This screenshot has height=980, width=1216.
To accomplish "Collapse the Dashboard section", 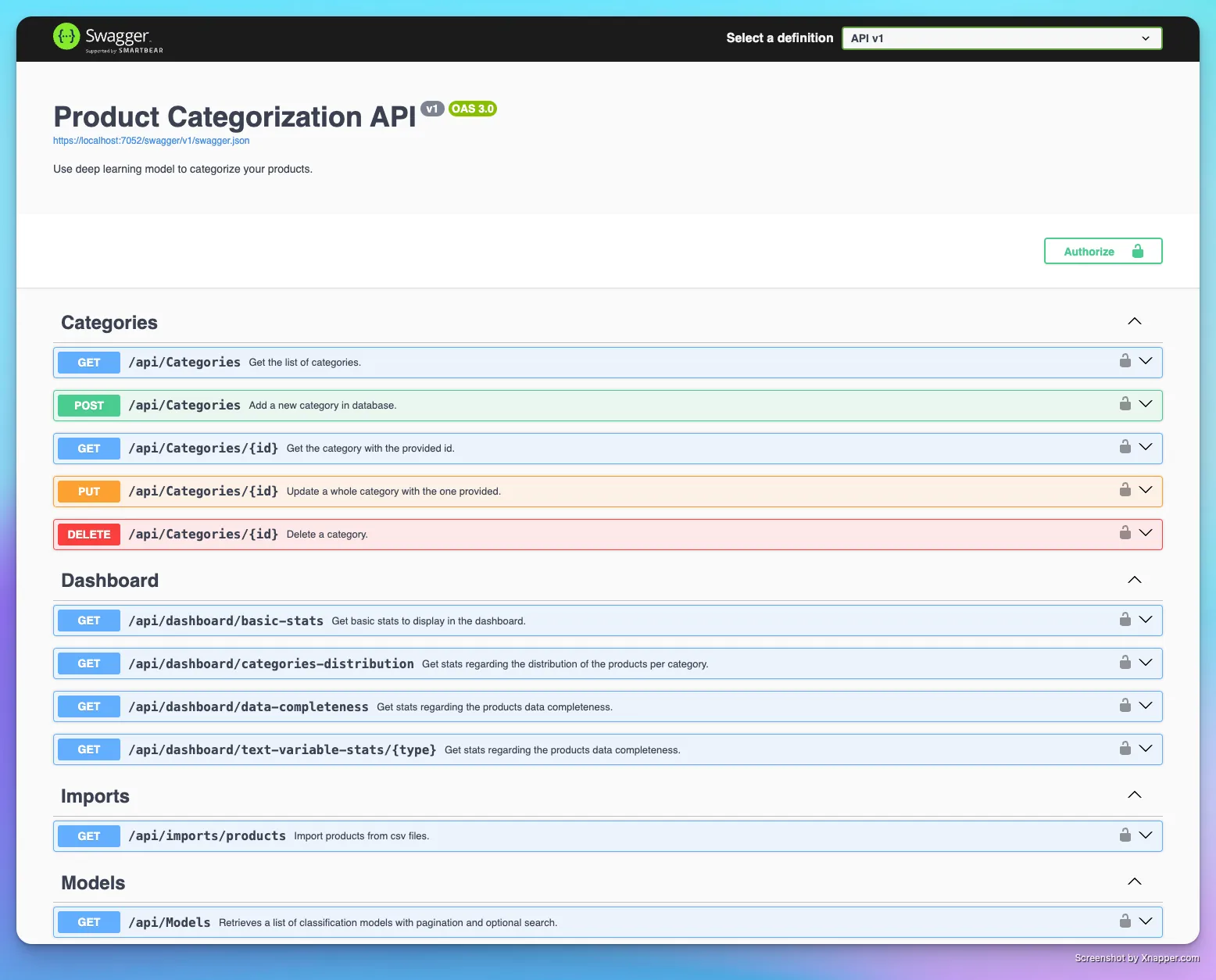I will click(x=1134, y=580).
